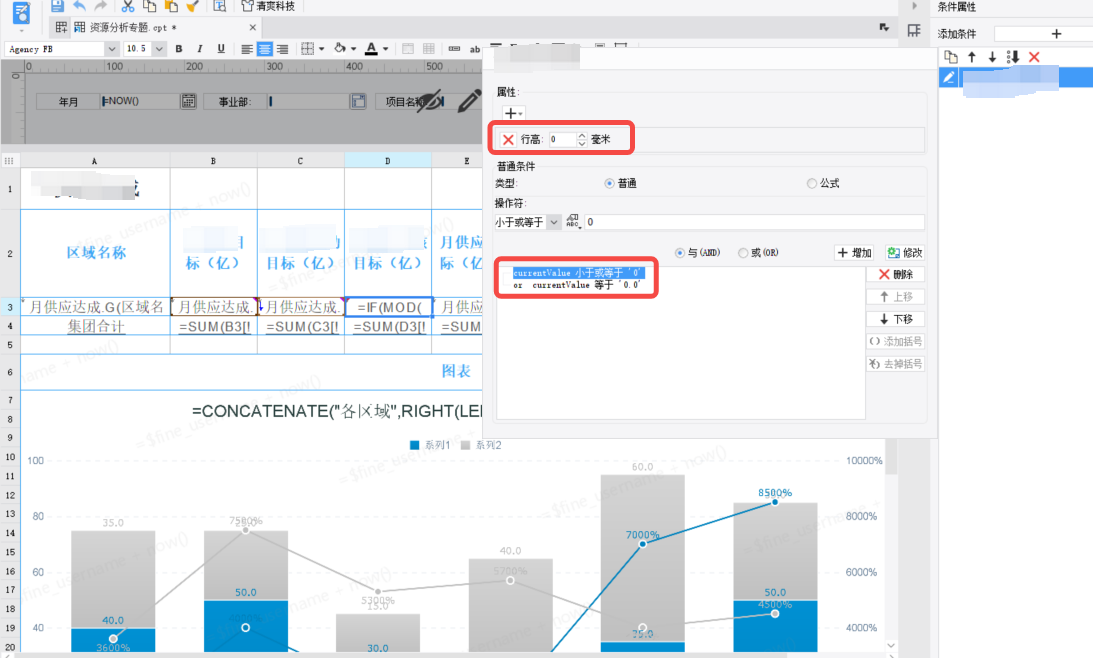Select cell D3 containing =IF(MOD(
This screenshot has height=658, width=1093.
click(x=388, y=307)
